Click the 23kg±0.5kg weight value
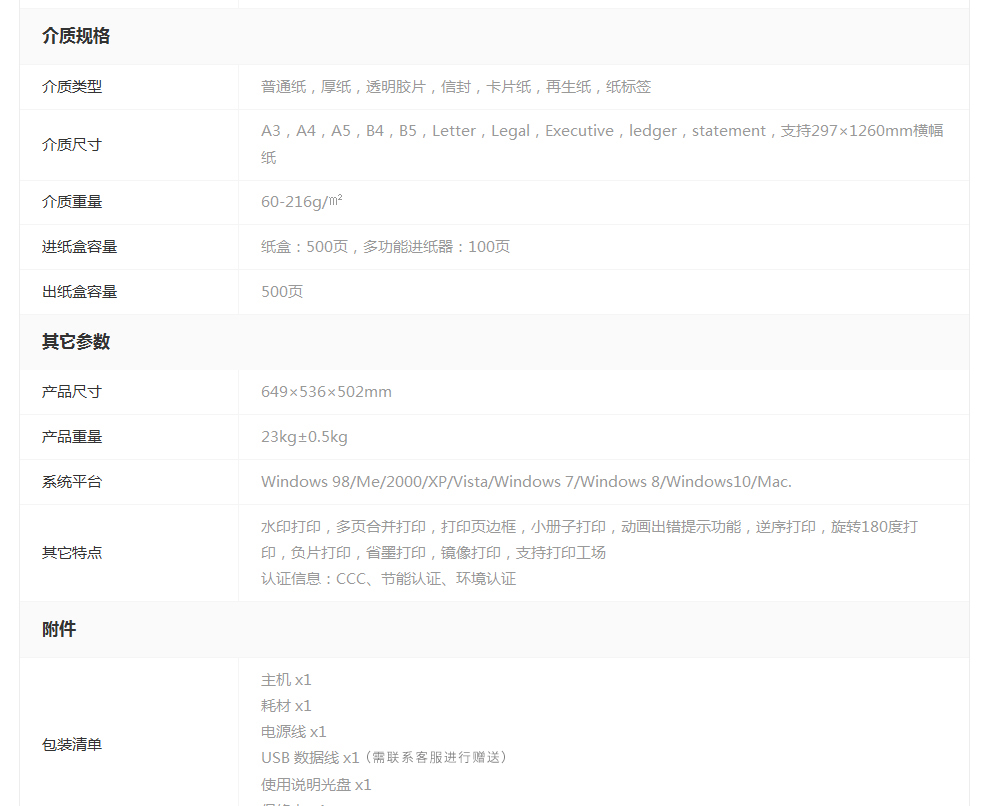Screen dimensions: 990x806 pos(304,437)
